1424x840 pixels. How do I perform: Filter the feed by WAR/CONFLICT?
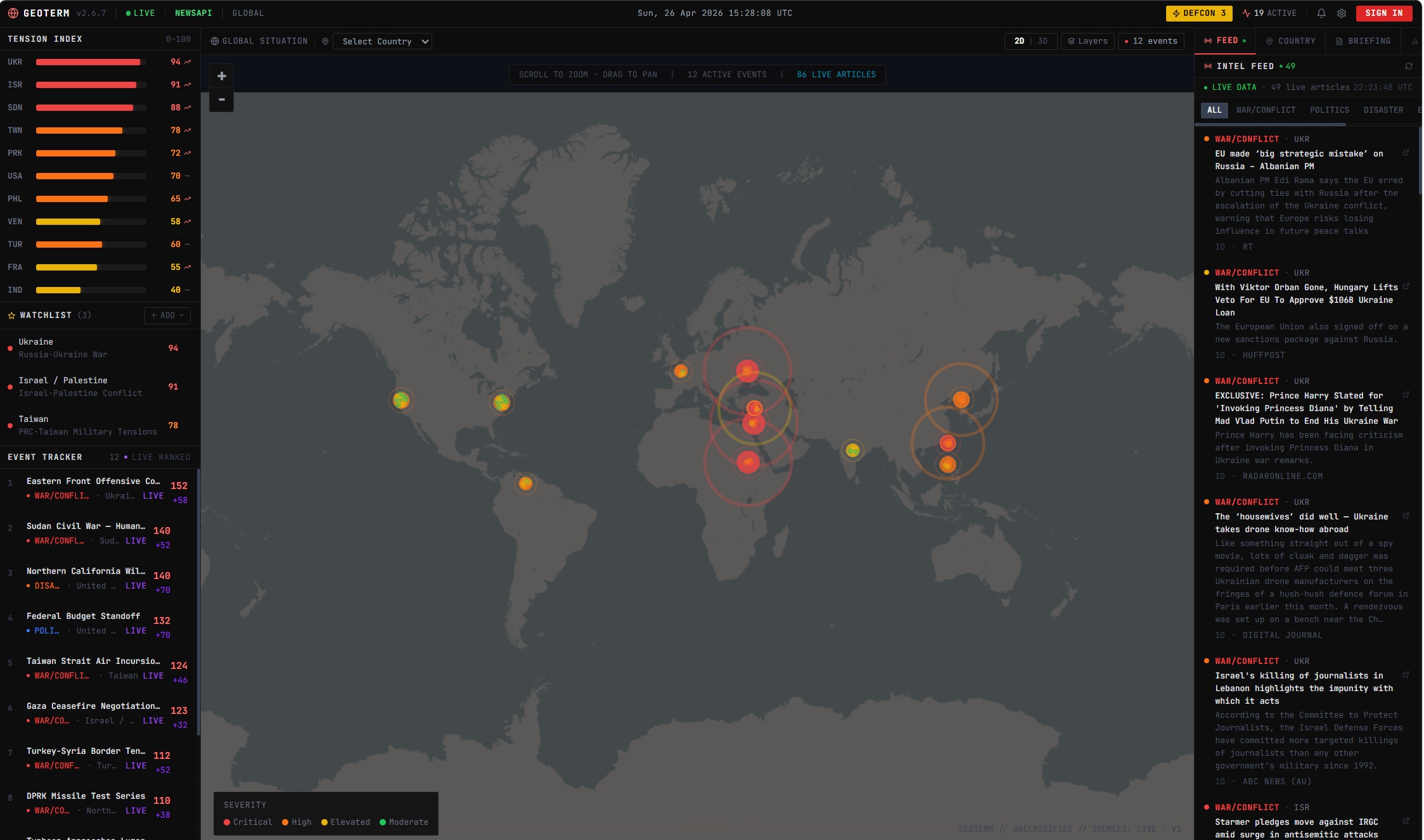click(1266, 110)
